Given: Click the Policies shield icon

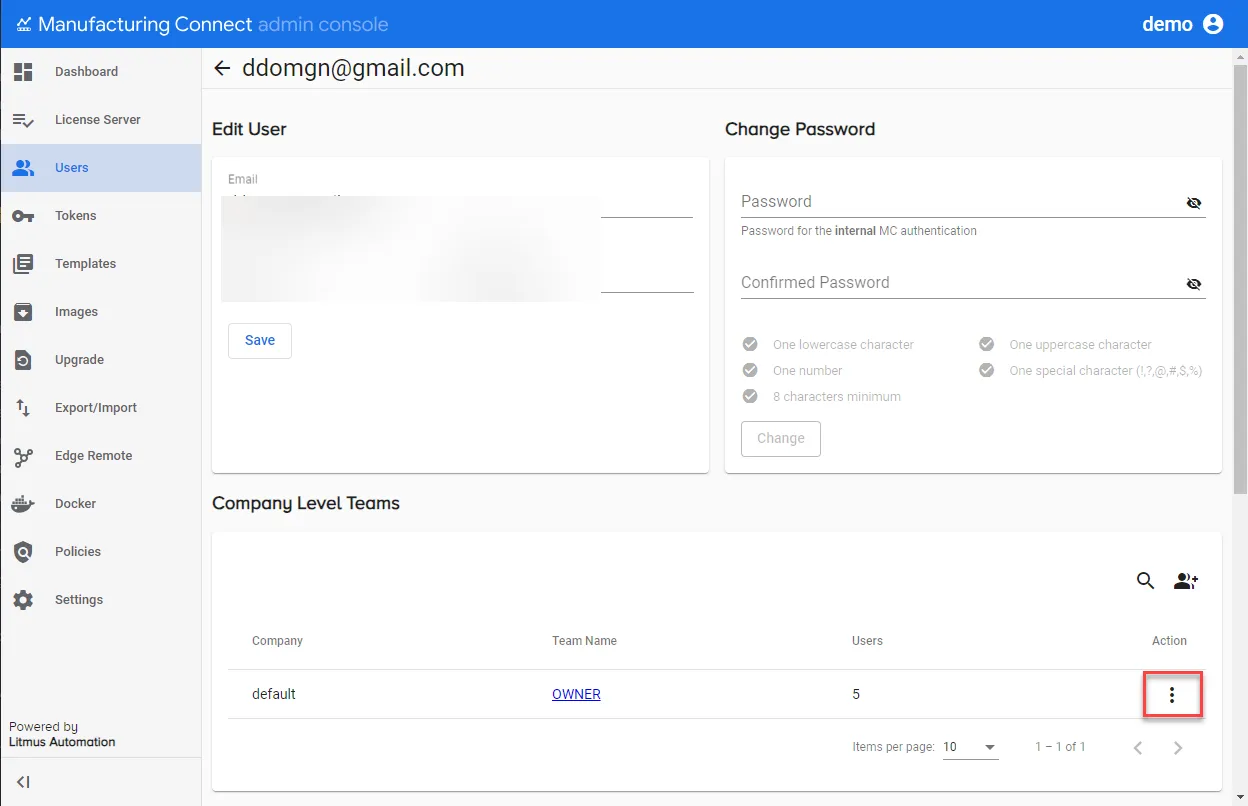Looking at the screenshot, I should [23, 552].
